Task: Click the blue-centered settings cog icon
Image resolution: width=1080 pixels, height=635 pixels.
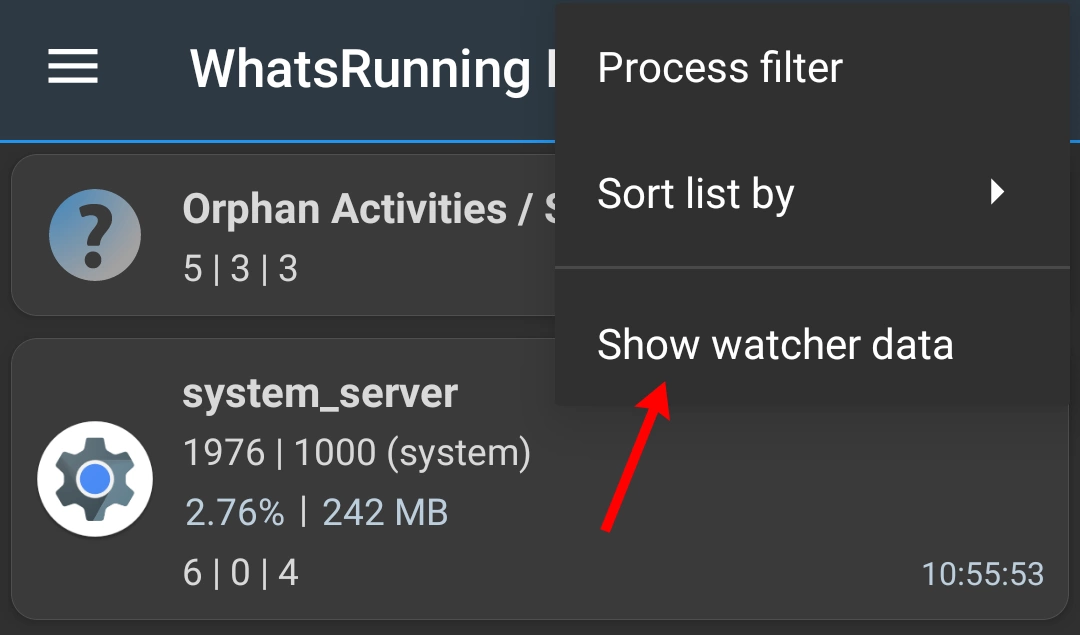Action: pos(95,477)
